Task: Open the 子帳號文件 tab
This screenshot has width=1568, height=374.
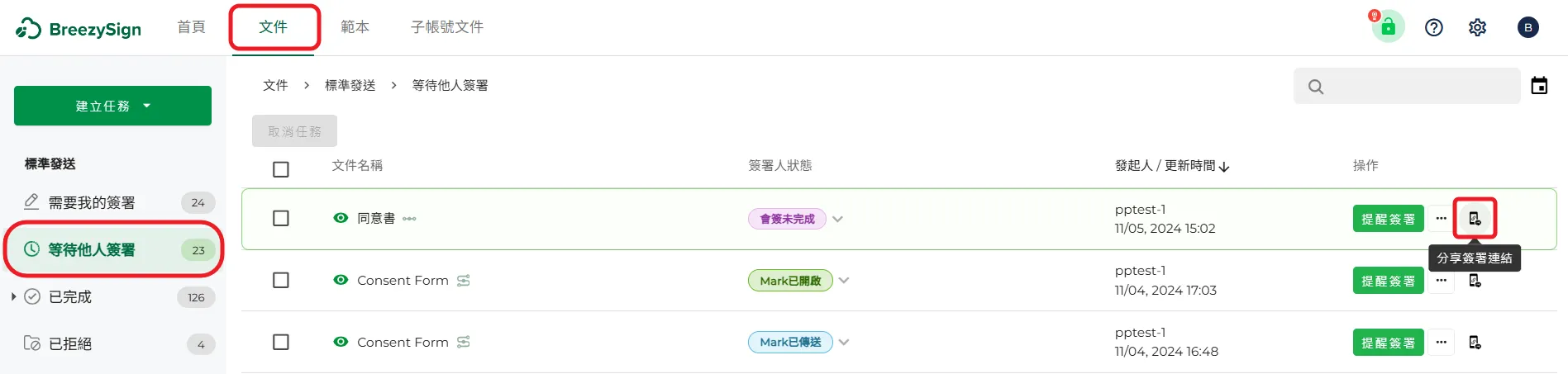Action: [x=447, y=27]
